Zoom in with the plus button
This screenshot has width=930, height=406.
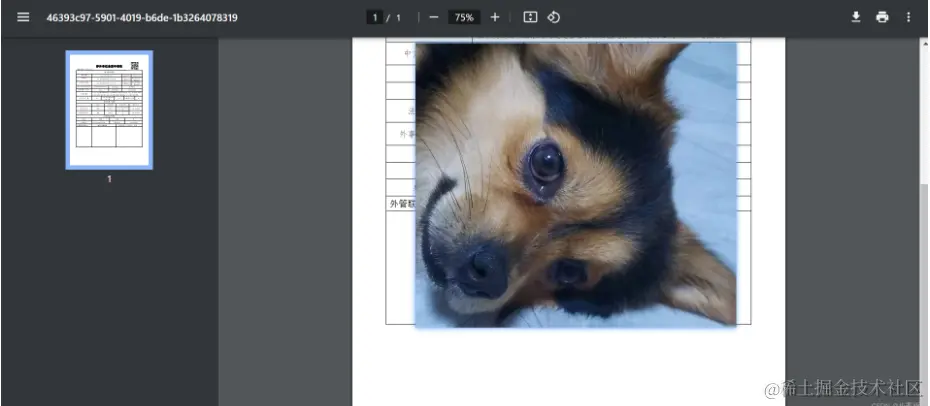pos(495,17)
